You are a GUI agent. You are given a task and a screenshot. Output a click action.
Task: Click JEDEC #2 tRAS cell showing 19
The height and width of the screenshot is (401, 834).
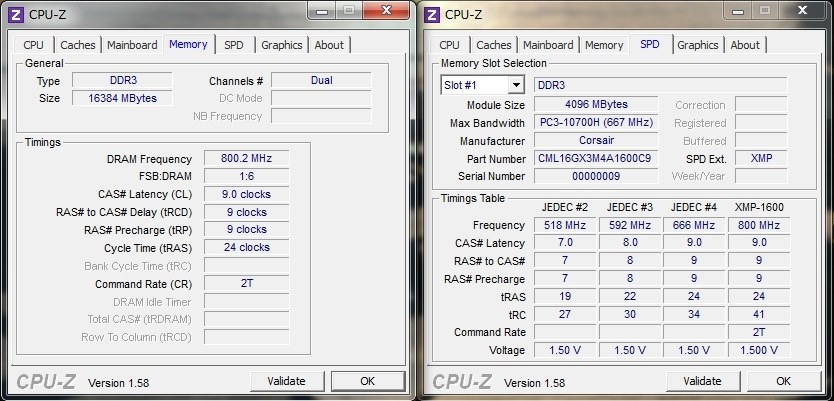(x=565, y=296)
